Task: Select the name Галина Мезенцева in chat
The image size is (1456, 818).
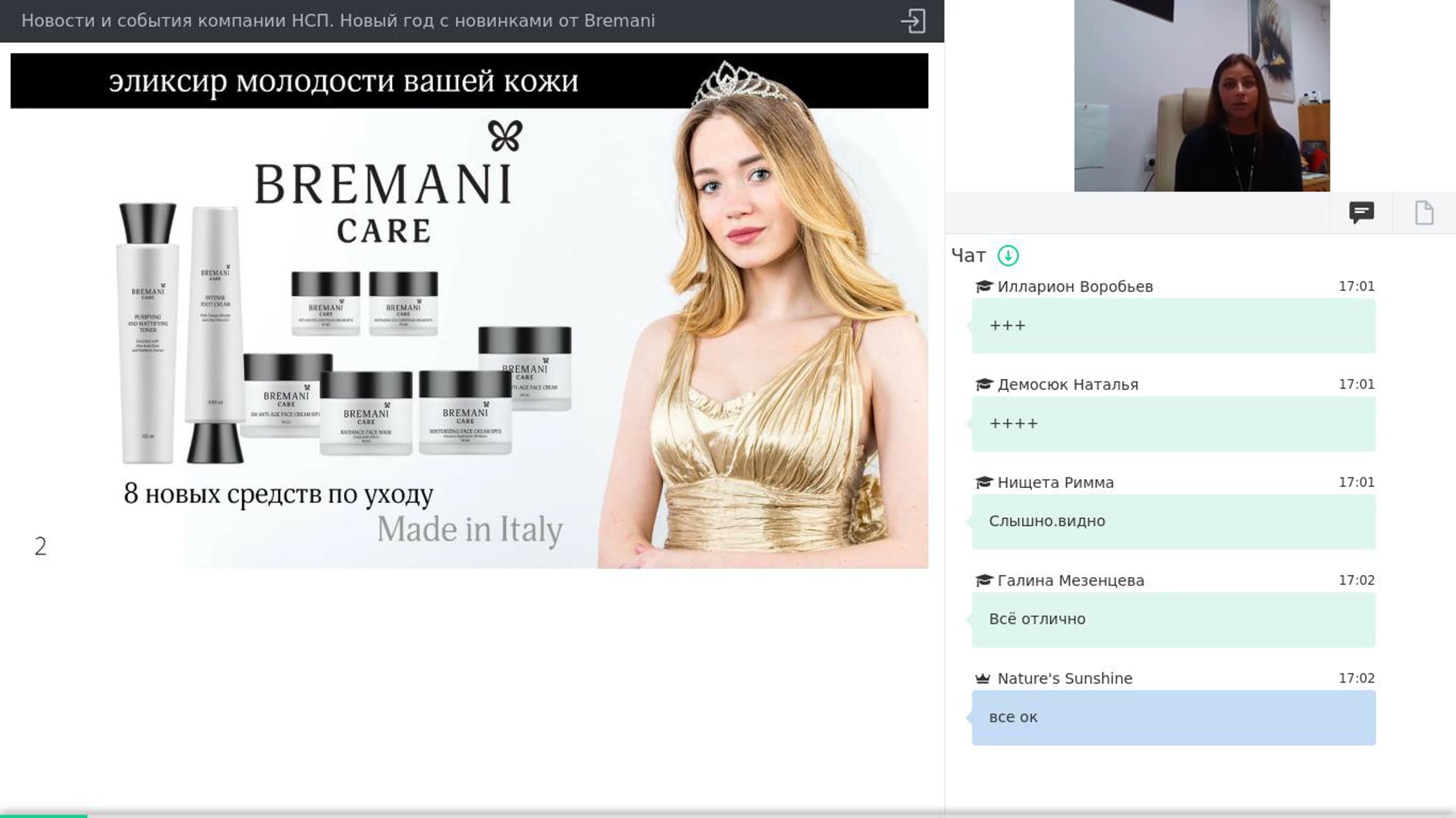Action: coord(1071,580)
